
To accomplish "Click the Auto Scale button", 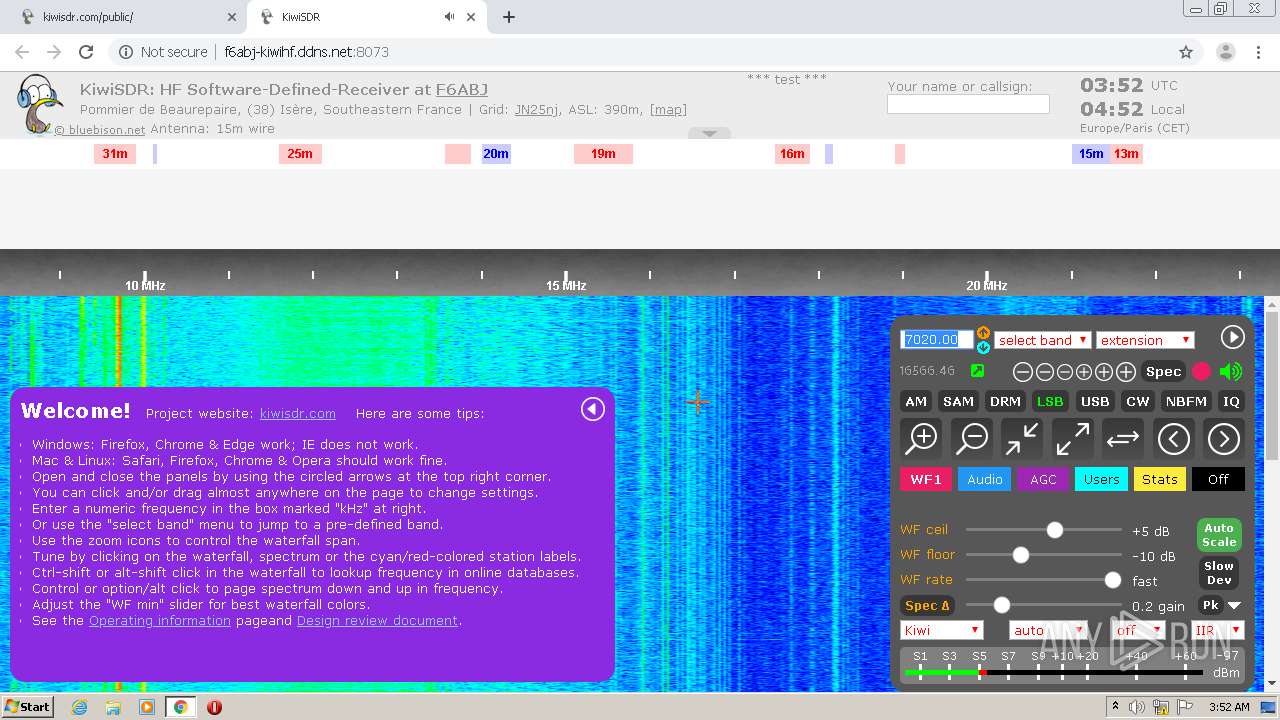I will (1219, 535).
